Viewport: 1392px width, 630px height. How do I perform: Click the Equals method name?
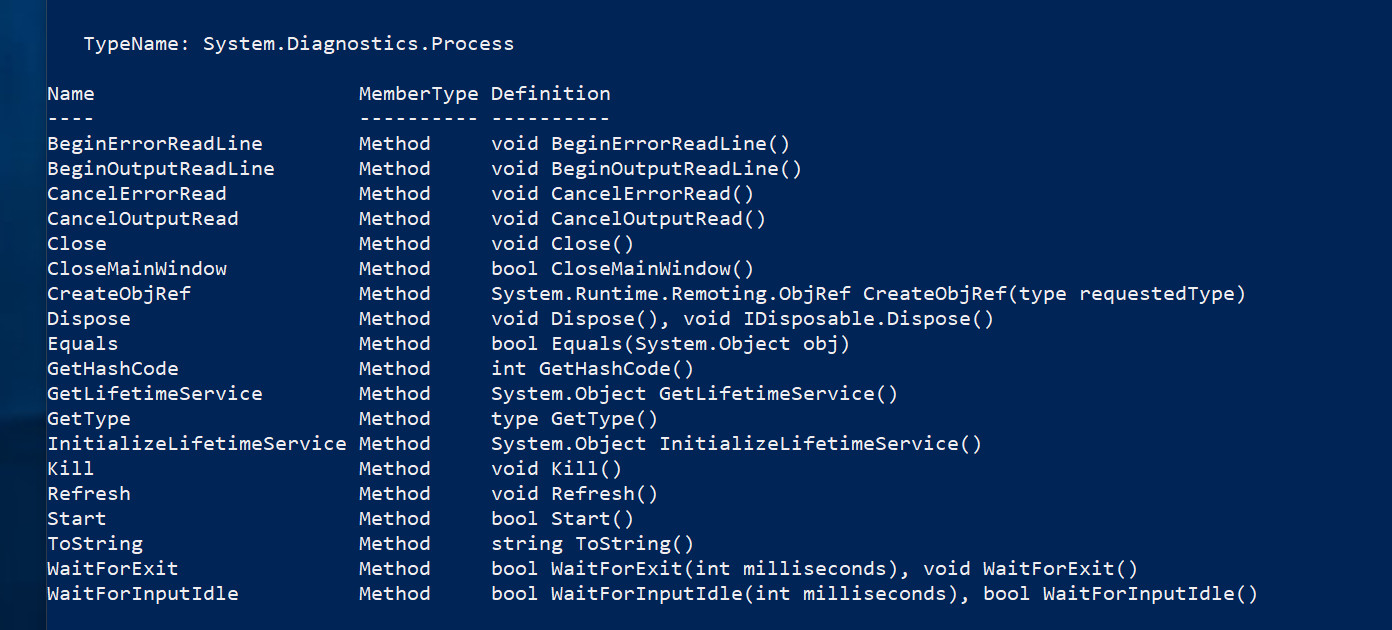[x=83, y=344]
